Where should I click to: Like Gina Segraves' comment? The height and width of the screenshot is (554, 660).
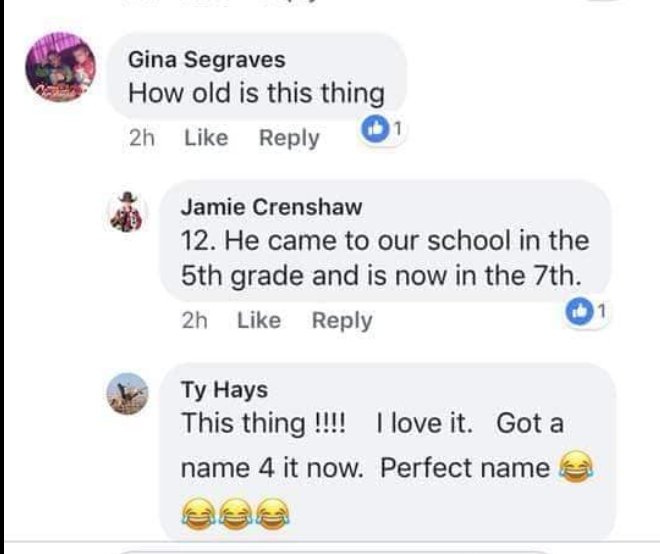[x=206, y=138]
